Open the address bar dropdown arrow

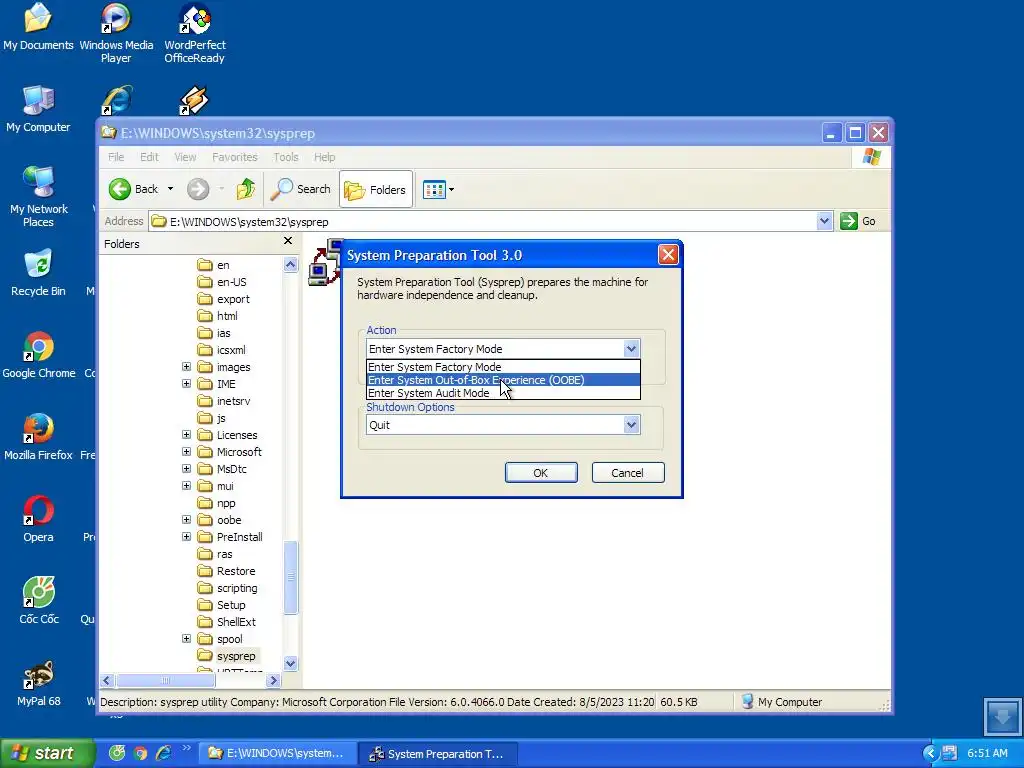[824, 221]
